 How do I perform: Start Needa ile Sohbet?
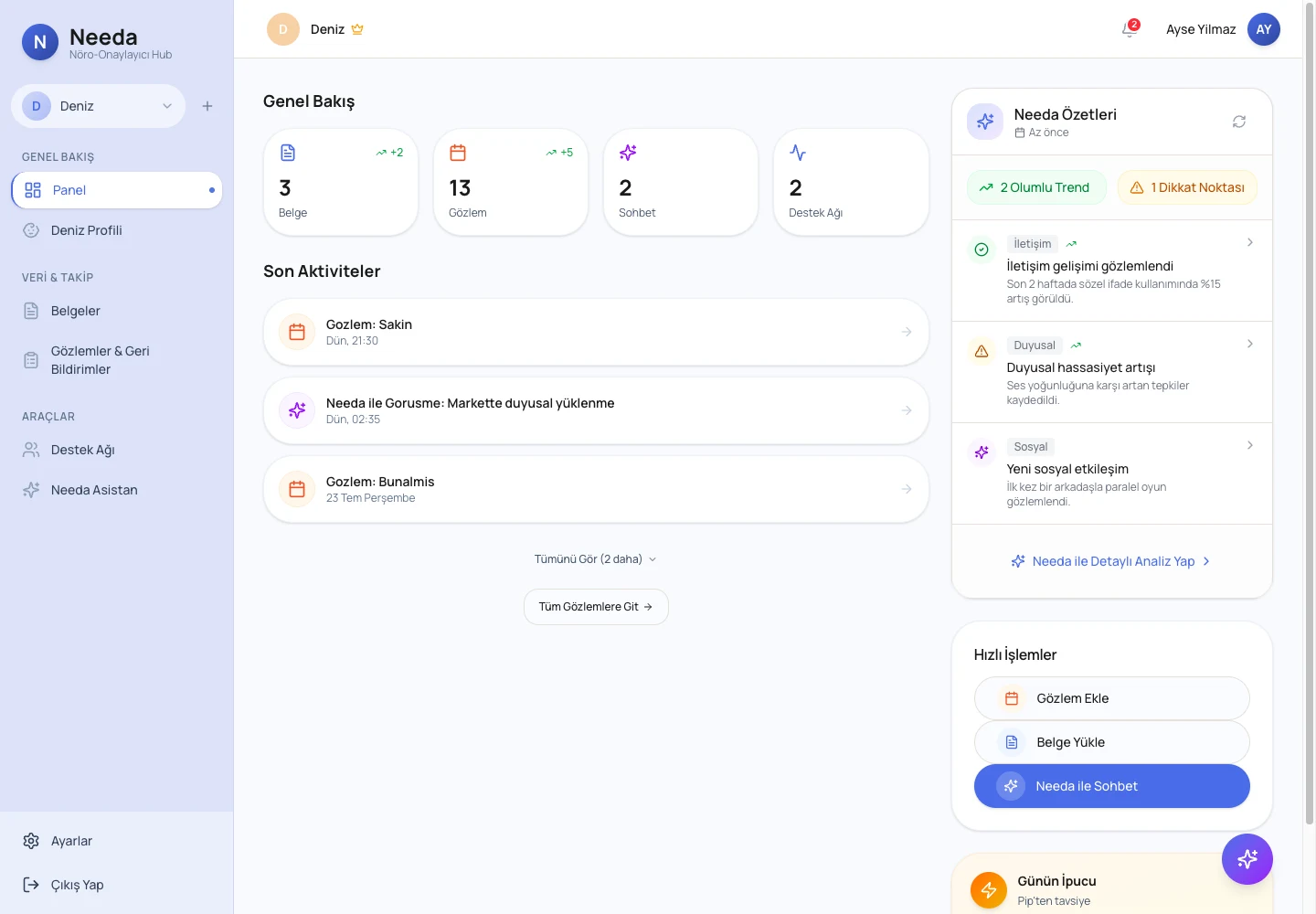tap(1112, 786)
